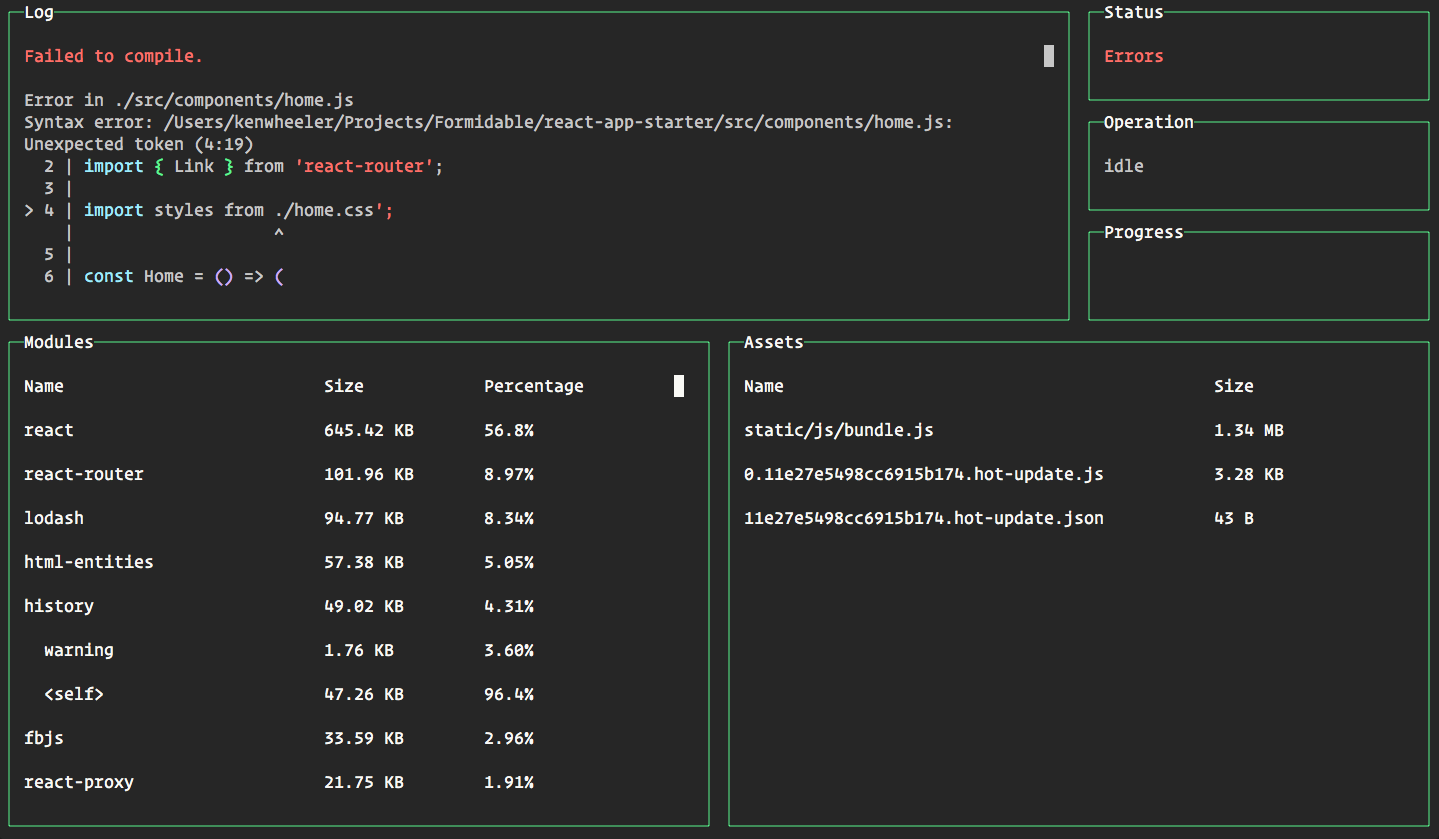Select the Modules panel header
The height and width of the screenshot is (839, 1439).
click(x=58, y=341)
